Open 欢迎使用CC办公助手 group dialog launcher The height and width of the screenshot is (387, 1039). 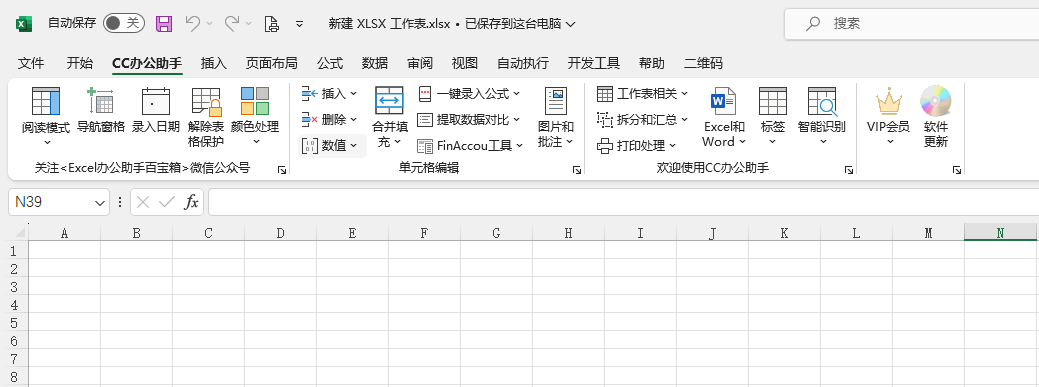[x=849, y=170]
